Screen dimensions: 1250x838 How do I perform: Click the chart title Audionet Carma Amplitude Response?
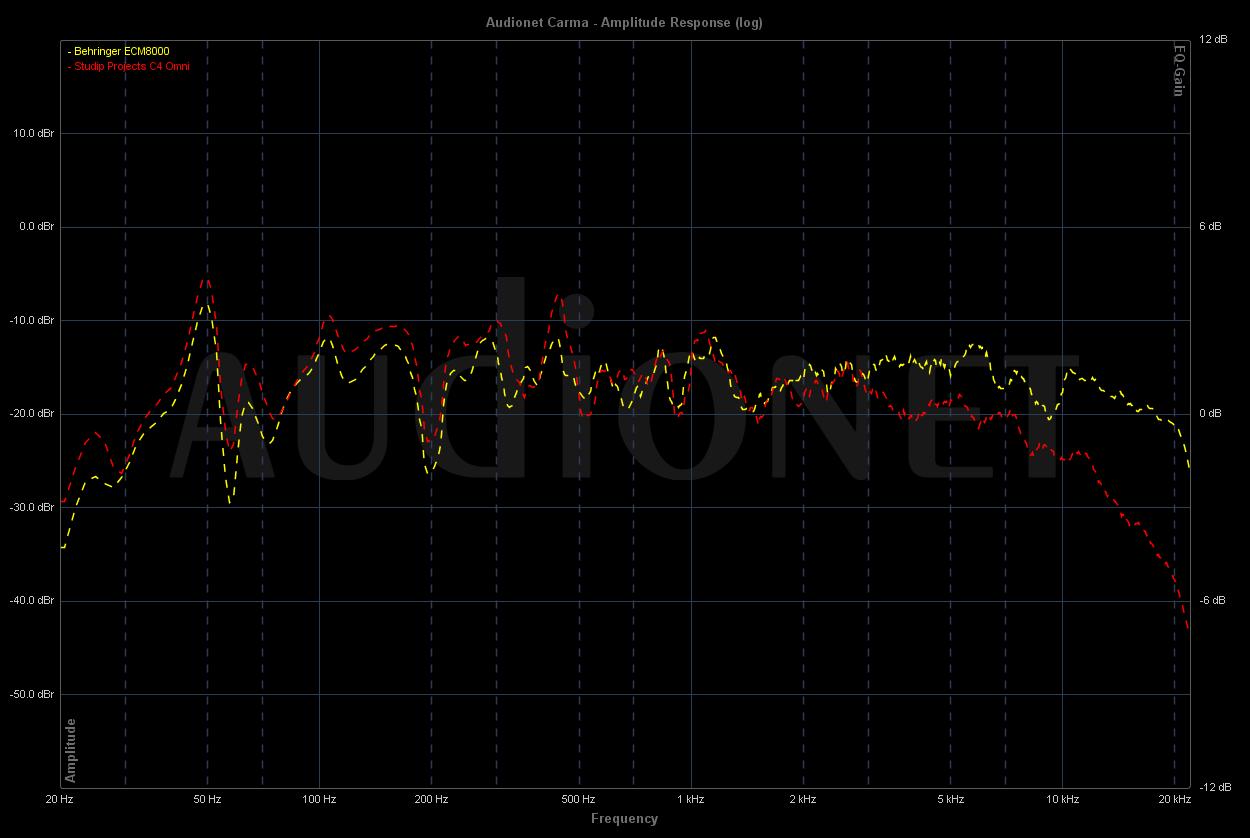(x=624, y=23)
